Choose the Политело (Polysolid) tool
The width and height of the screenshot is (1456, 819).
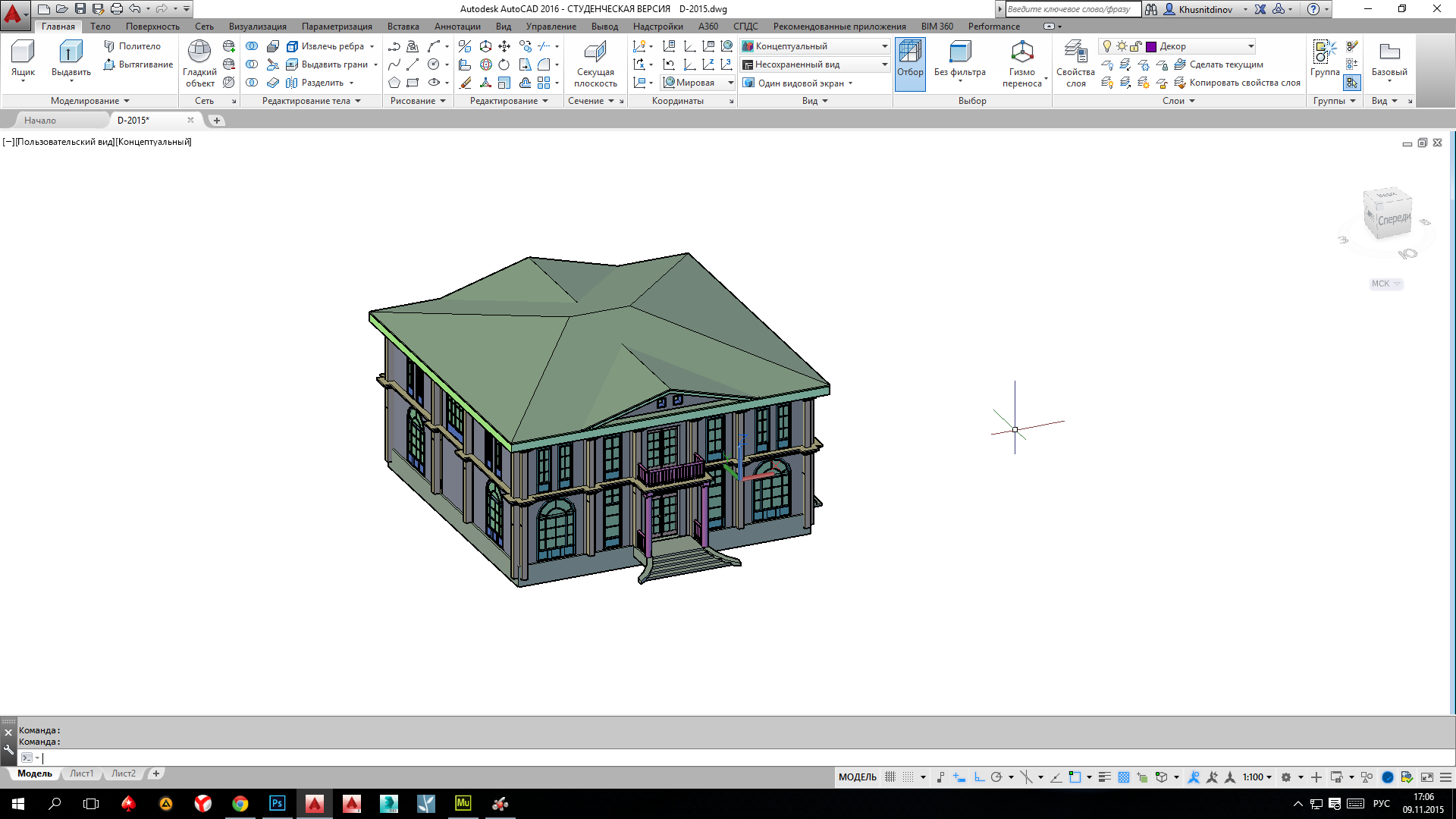tap(132, 46)
